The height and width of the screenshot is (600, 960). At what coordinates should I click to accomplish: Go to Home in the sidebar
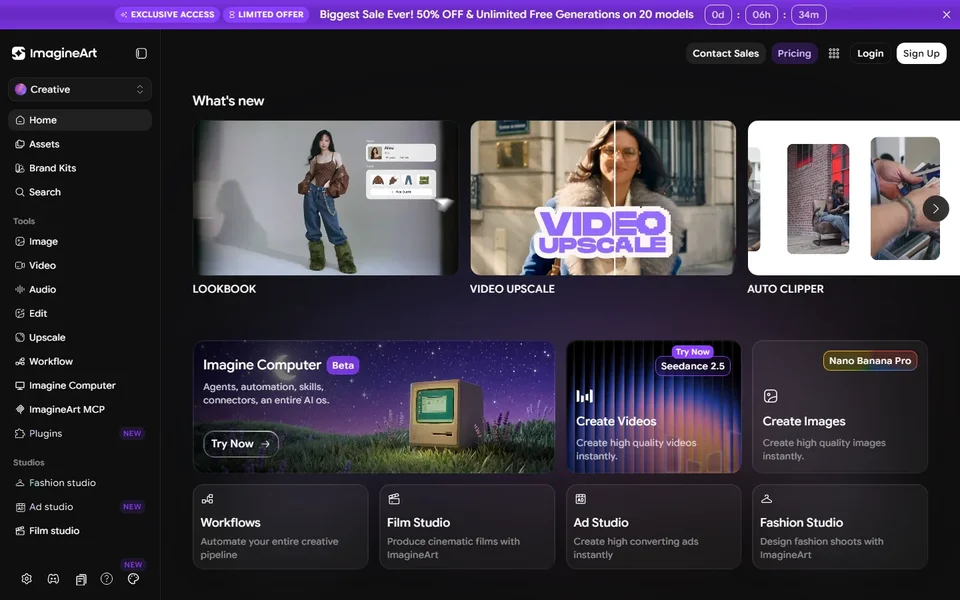click(80, 120)
